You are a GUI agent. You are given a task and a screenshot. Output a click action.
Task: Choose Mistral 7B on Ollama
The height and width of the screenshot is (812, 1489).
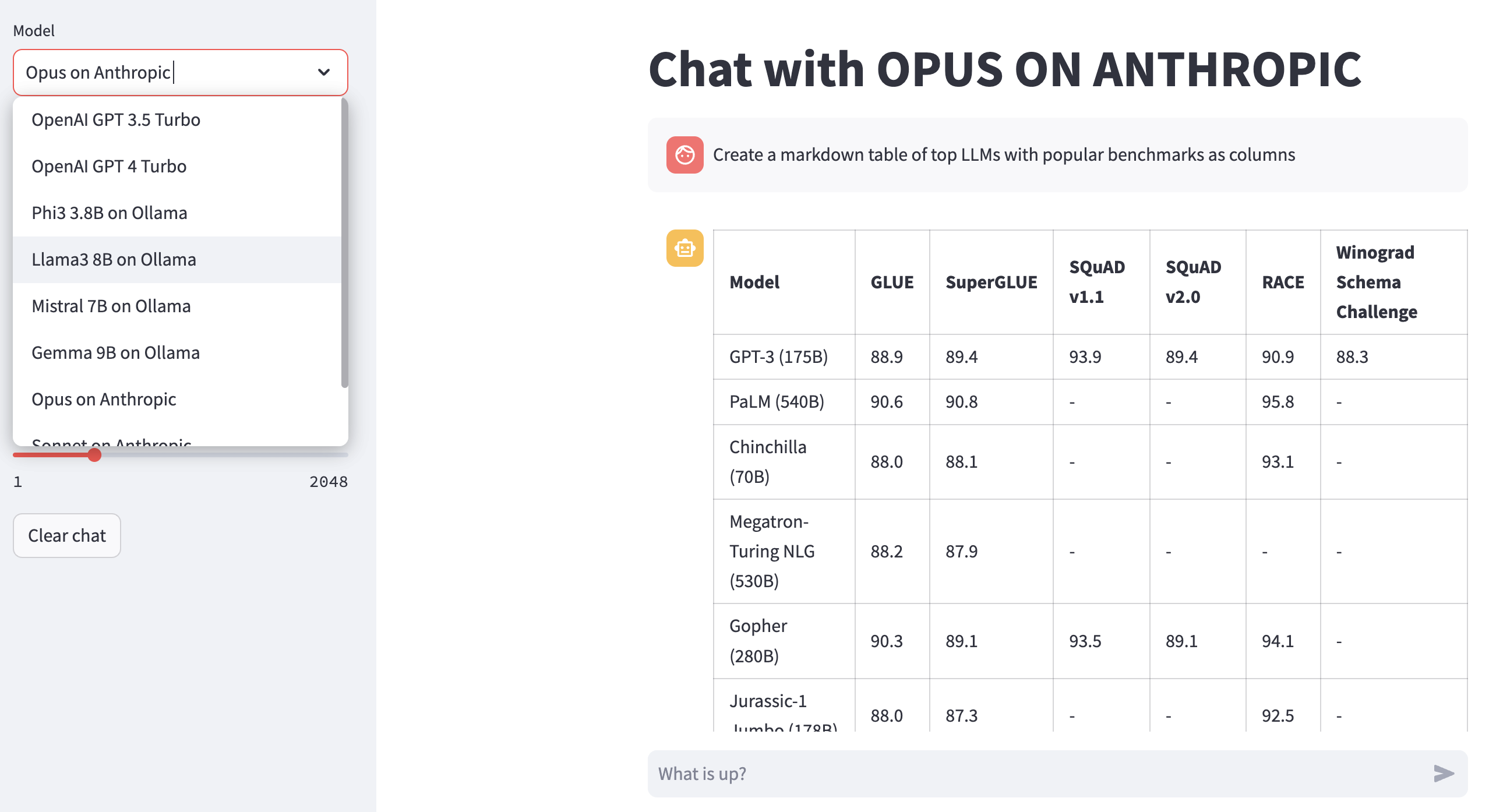pyautogui.click(x=111, y=306)
